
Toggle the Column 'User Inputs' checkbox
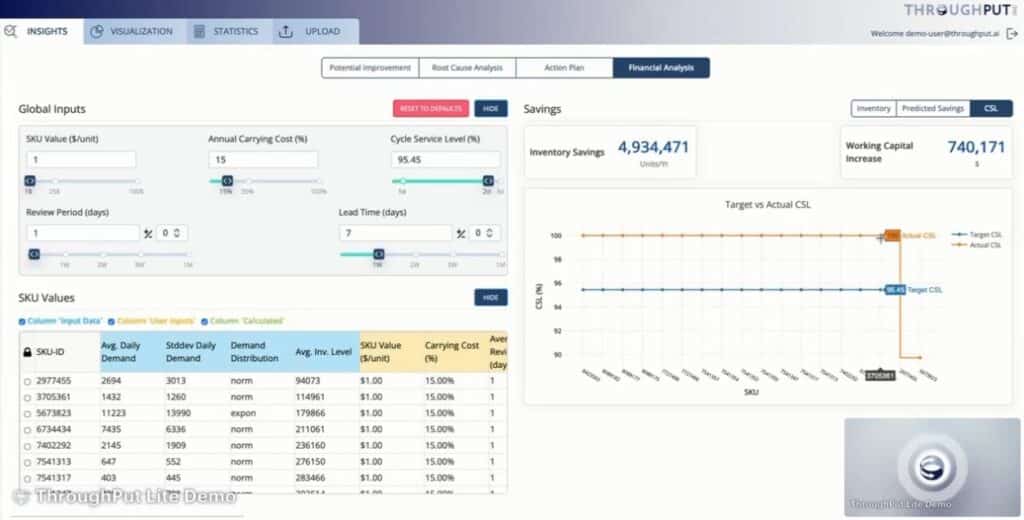pos(112,321)
